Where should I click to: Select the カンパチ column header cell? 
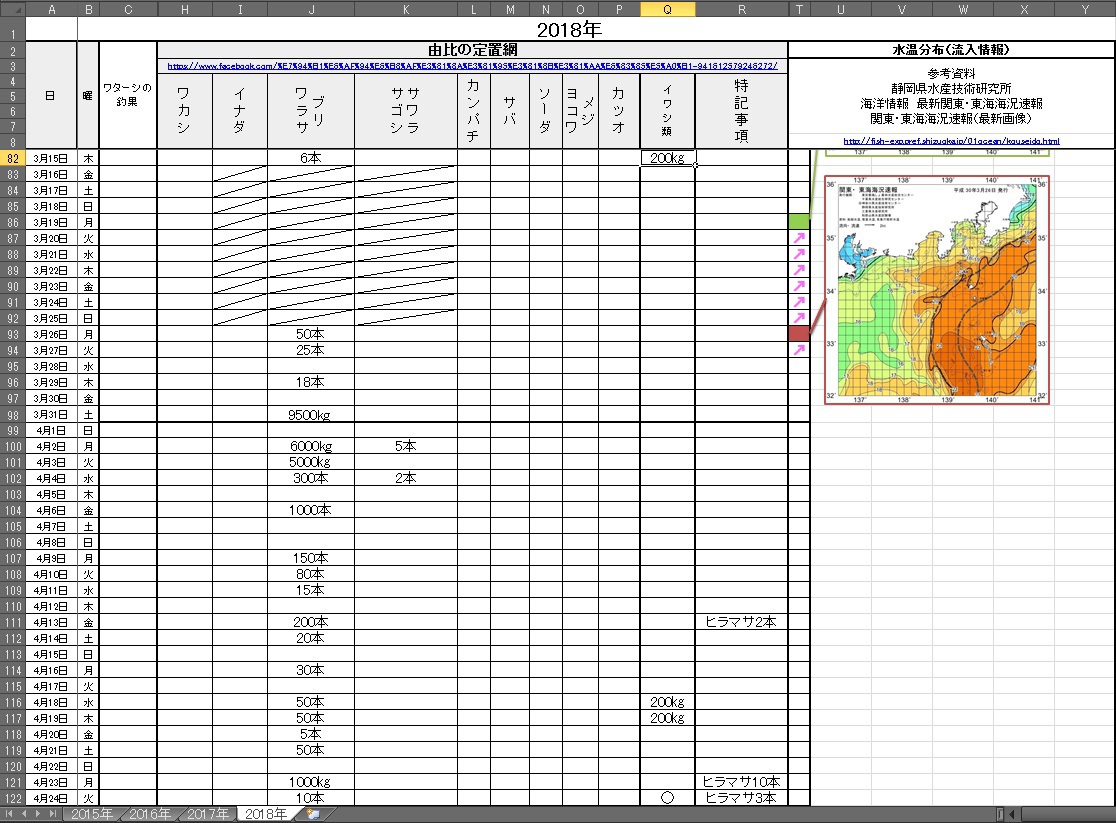pos(473,110)
